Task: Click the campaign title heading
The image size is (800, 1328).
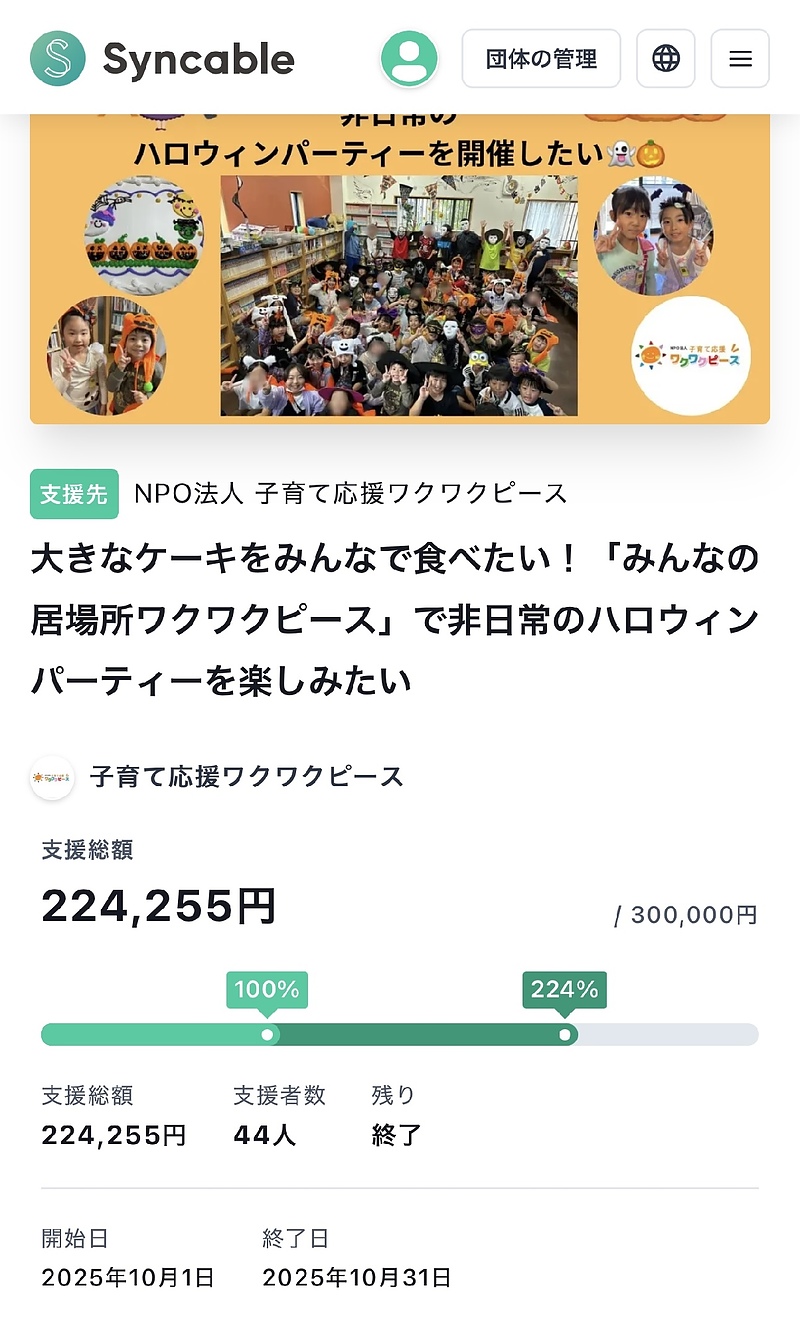Action: (395, 620)
